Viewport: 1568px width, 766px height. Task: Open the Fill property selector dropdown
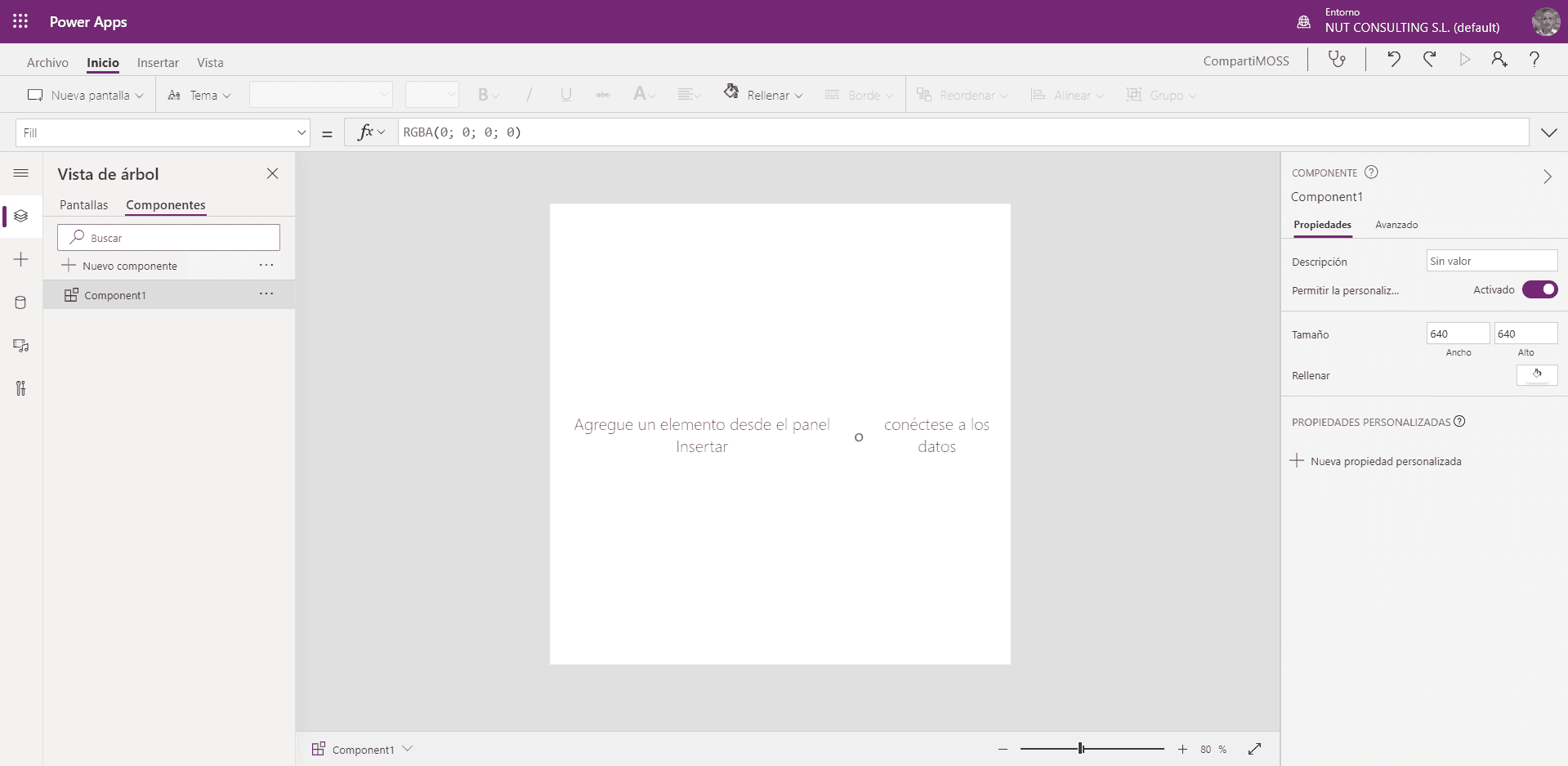tap(163, 132)
